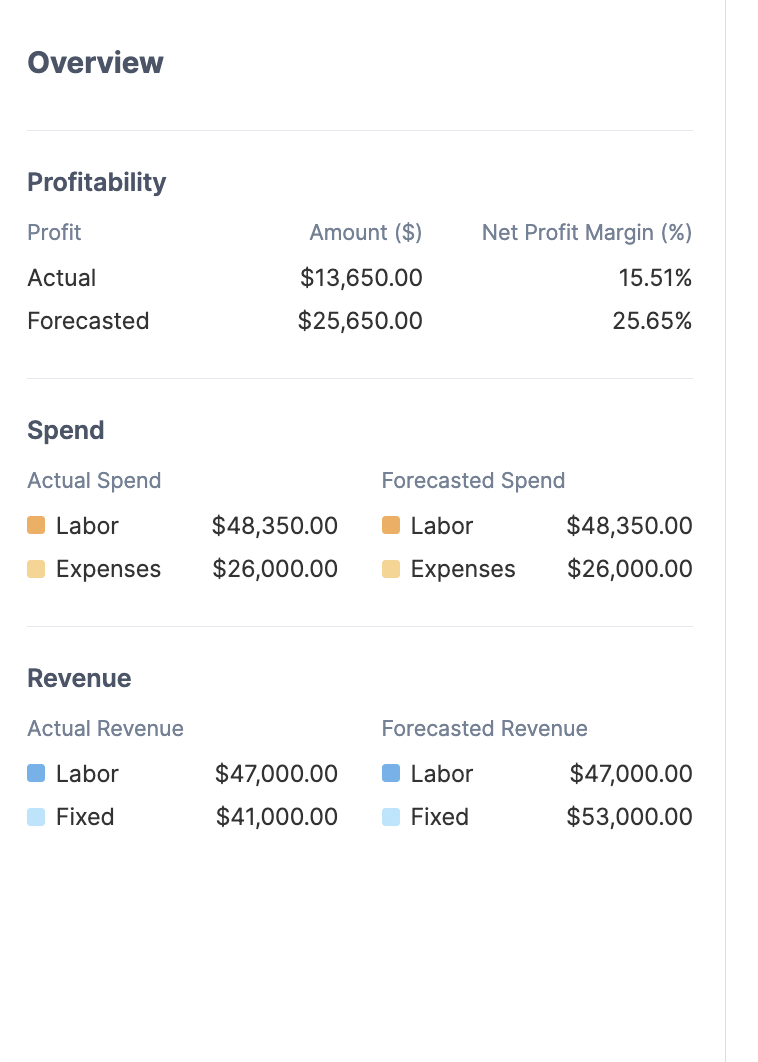Click the orange Labor swatch under Actual Spend
The width and height of the screenshot is (758, 1062).
click(36, 525)
